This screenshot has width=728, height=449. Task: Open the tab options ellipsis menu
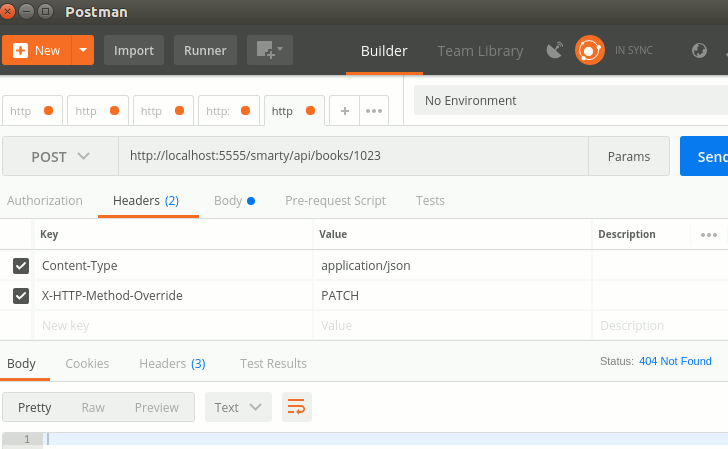(x=375, y=111)
